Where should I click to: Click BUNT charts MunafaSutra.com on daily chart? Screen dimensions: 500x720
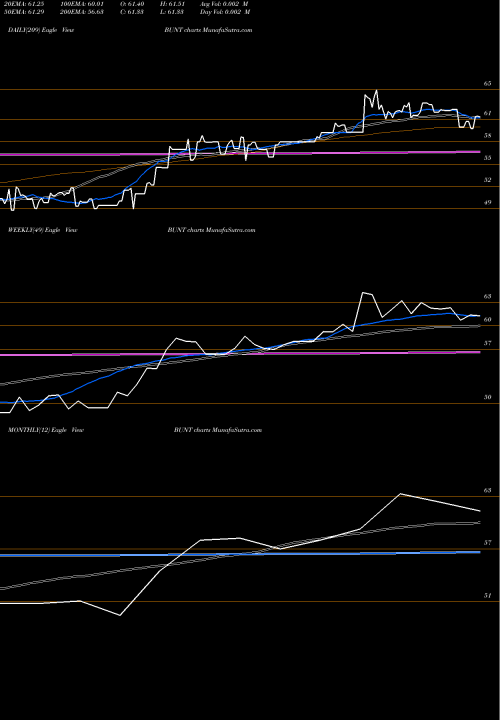click(208, 30)
